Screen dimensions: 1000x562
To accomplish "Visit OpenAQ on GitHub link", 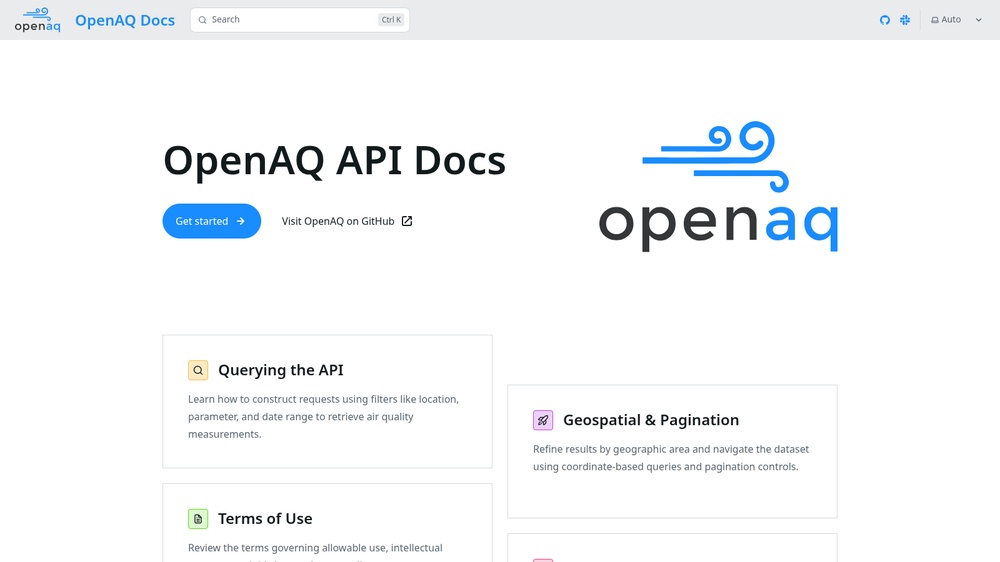I will tap(347, 221).
